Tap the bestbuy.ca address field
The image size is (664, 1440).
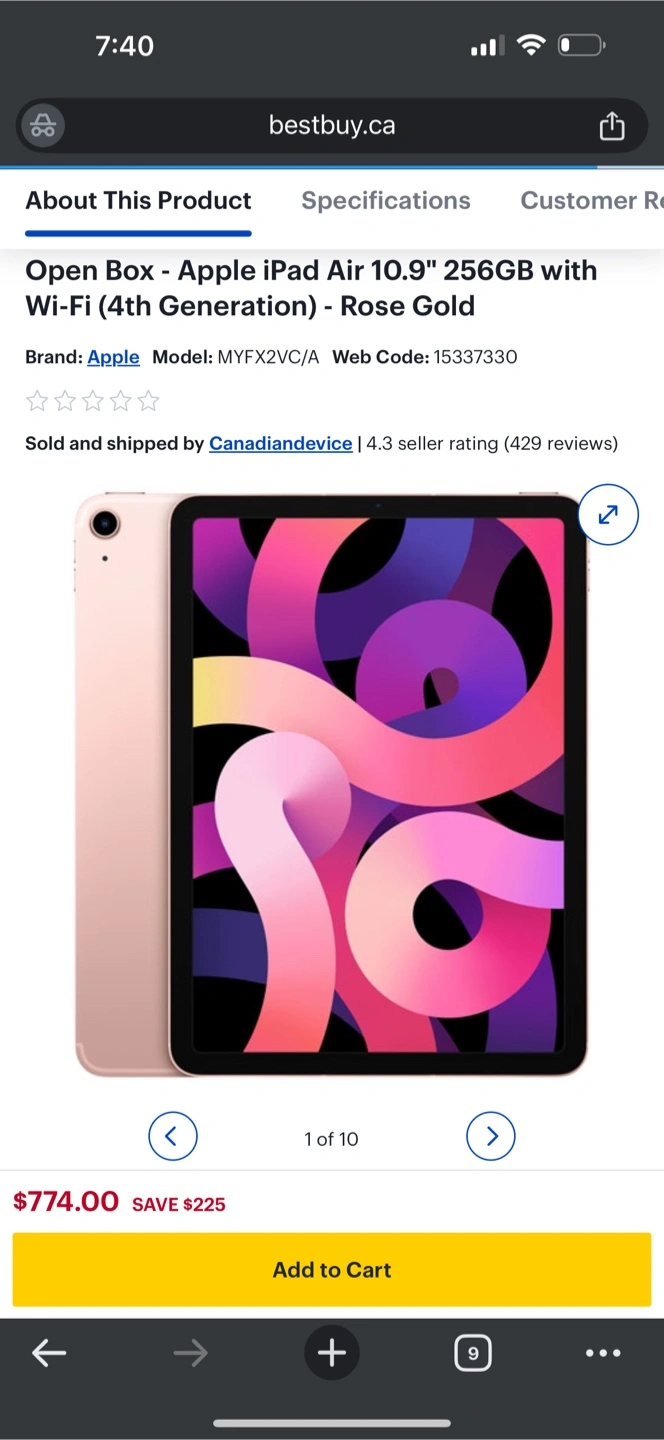(x=332, y=126)
